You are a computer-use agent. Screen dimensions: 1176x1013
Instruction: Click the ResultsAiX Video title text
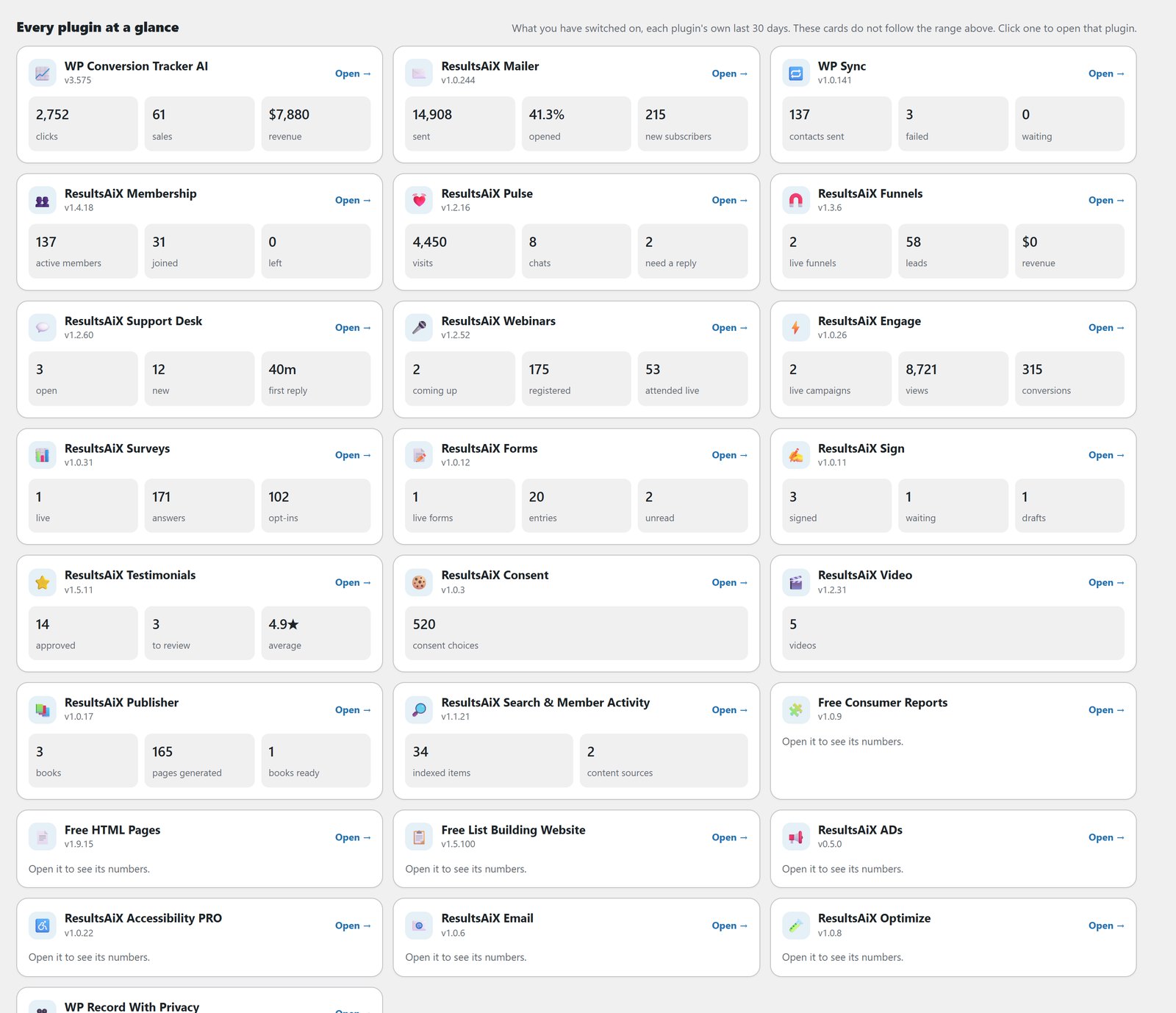click(x=865, y=575)
